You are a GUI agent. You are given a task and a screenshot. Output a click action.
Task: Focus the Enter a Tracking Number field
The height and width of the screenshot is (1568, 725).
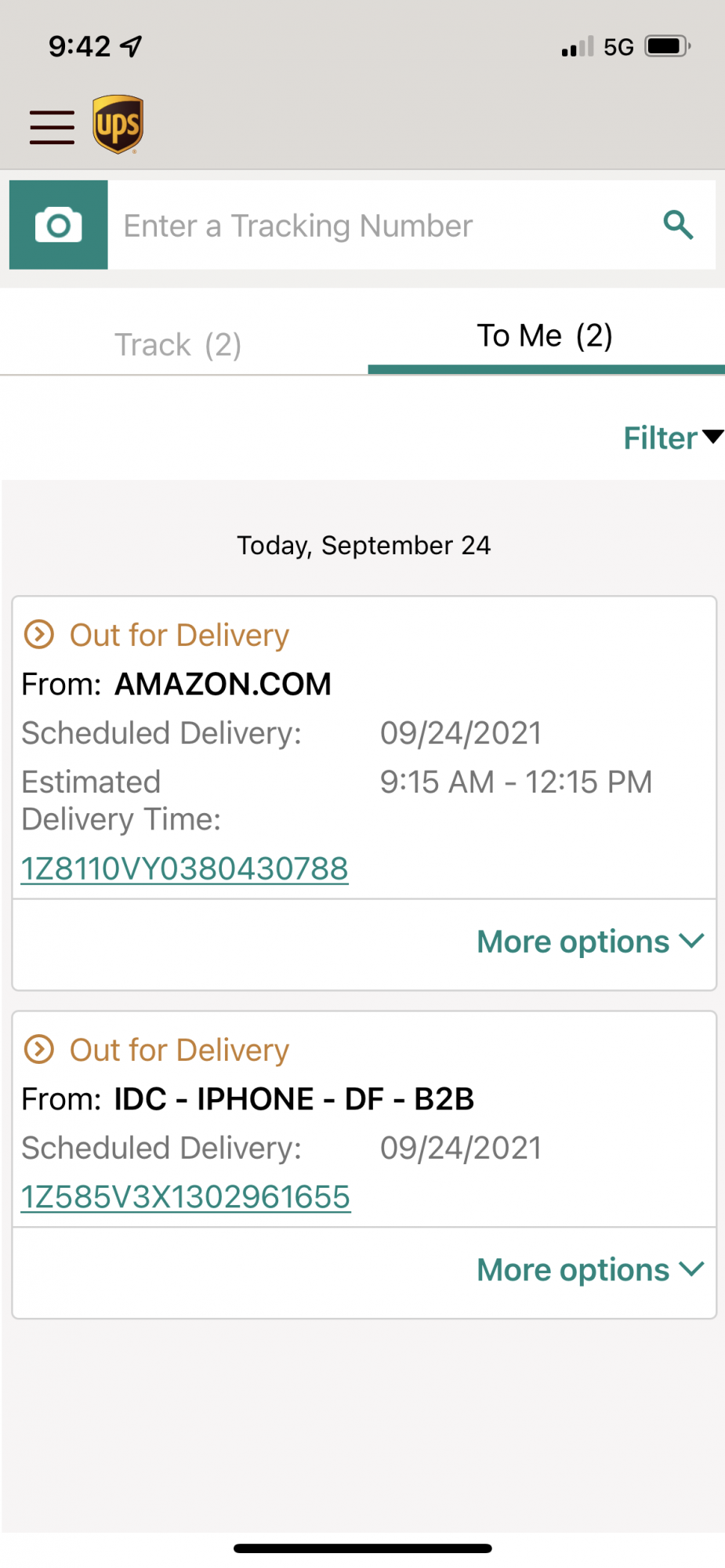[x=384, y=225]
